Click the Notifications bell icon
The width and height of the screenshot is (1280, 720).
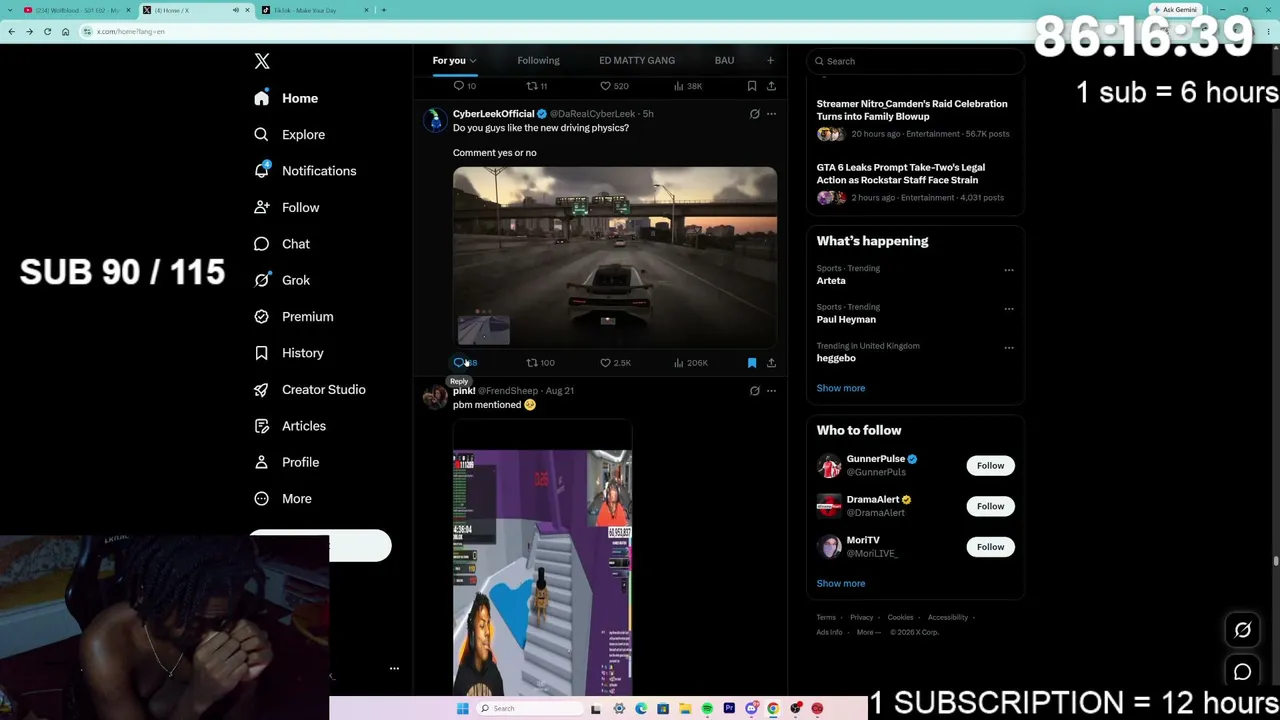(x=262, y=171)
